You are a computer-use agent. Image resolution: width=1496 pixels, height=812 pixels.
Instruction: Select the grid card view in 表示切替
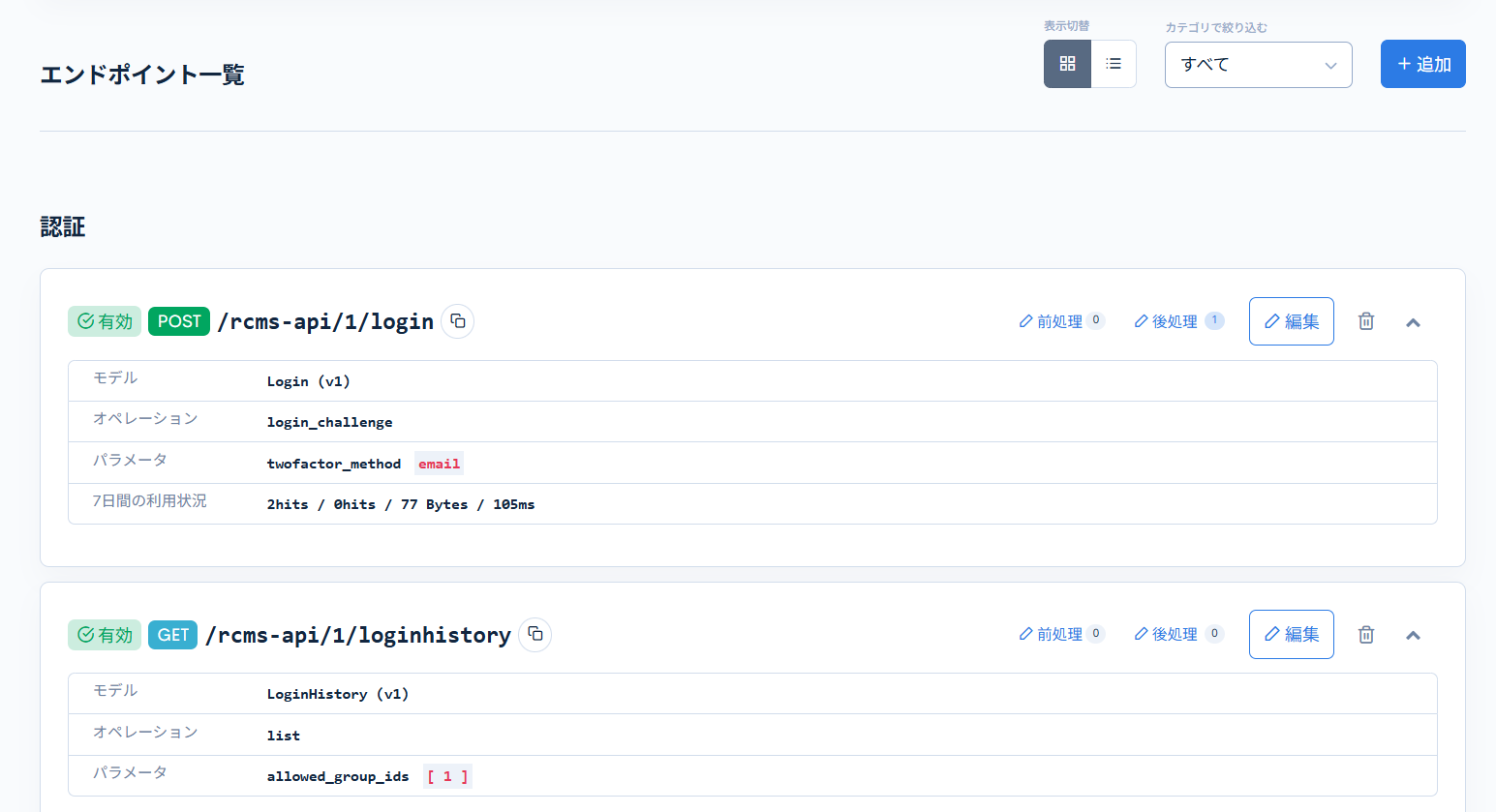(x=1066, y=63)
